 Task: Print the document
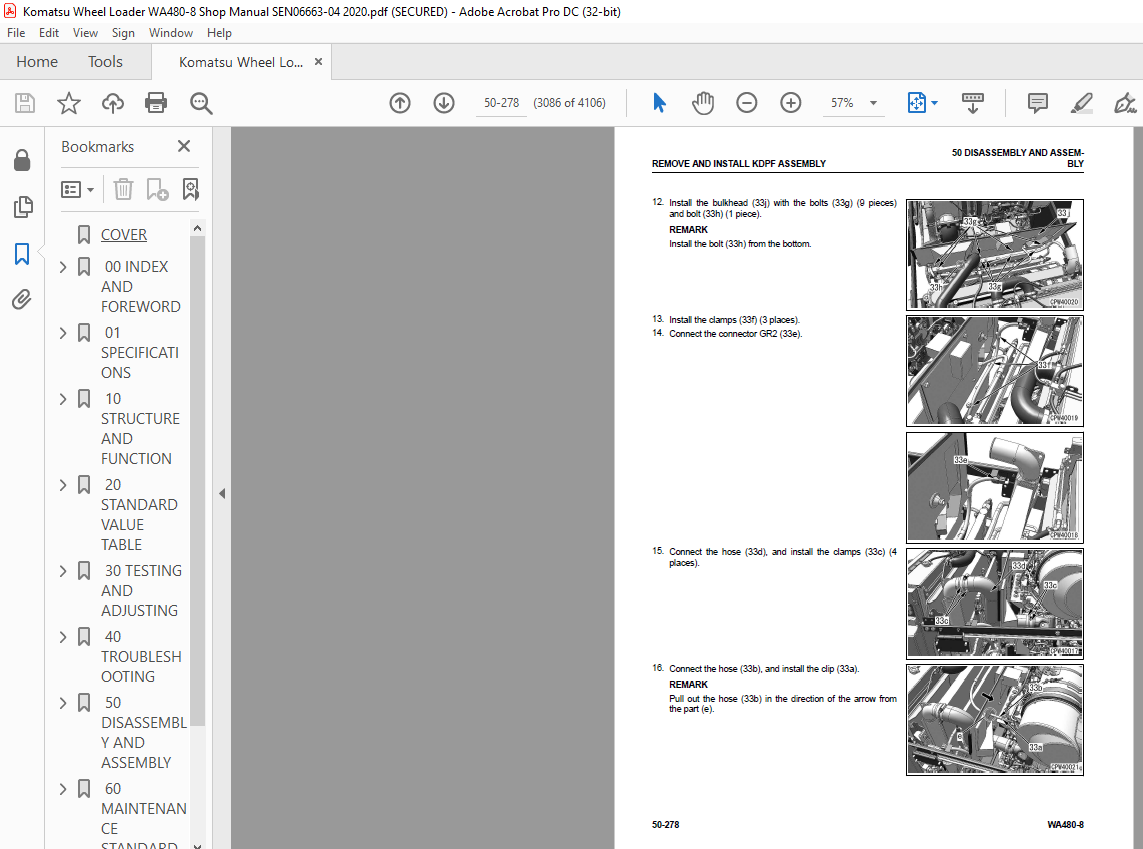click(x=156, y=103)
